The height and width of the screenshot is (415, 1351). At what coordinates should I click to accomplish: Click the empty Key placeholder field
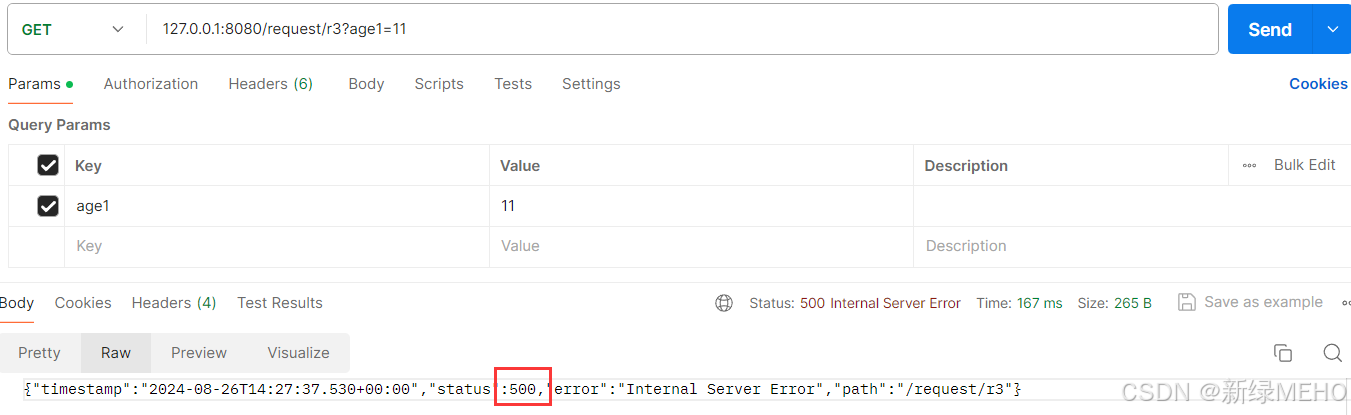tap(277, 246)
